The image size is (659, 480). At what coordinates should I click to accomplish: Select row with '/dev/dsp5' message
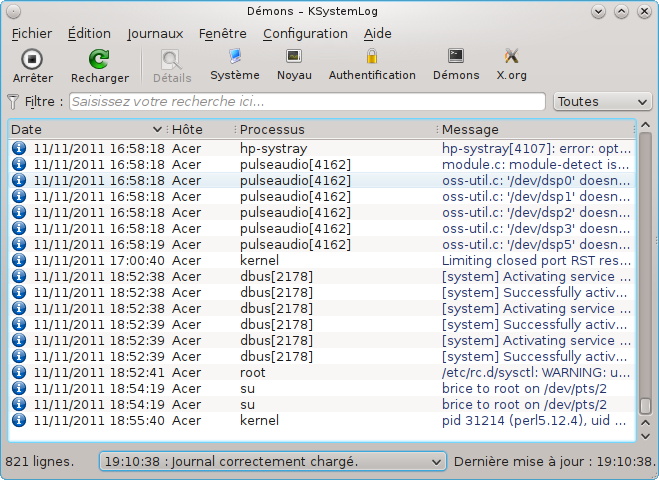(x=322, y=244)
